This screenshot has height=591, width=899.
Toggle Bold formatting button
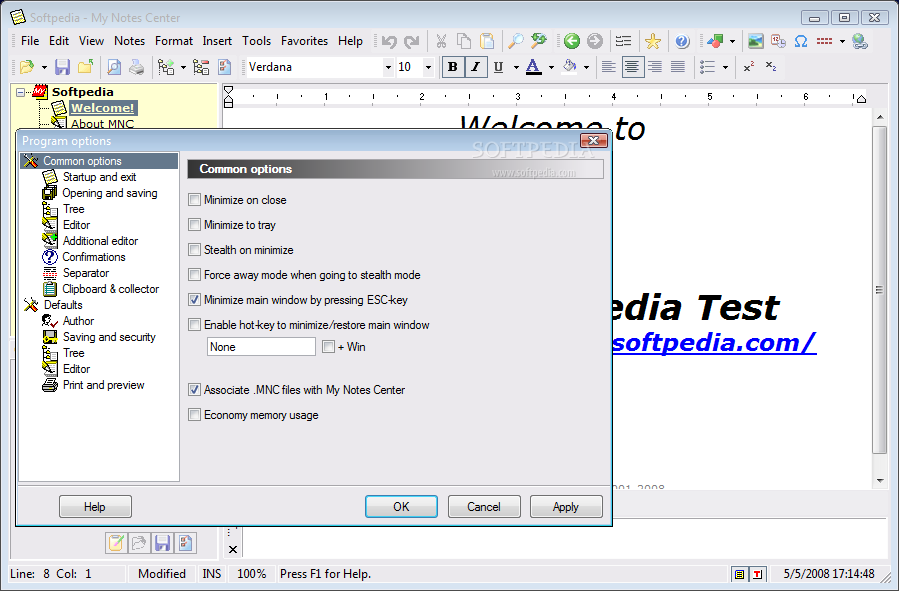pyautogui.click(x=452, y=67)
